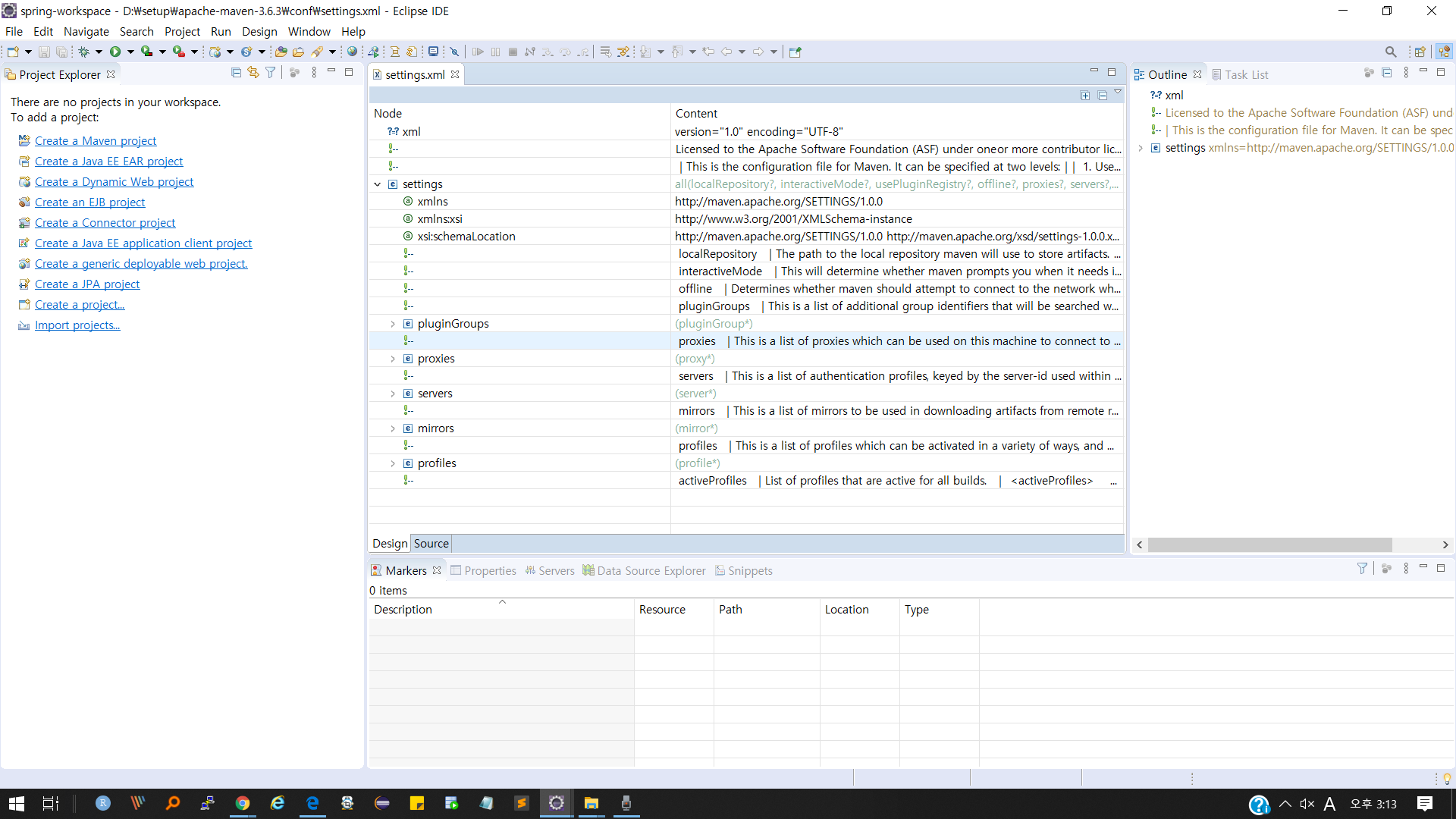
Task: Click the Back navigation arrow icon
Action: 726,52
